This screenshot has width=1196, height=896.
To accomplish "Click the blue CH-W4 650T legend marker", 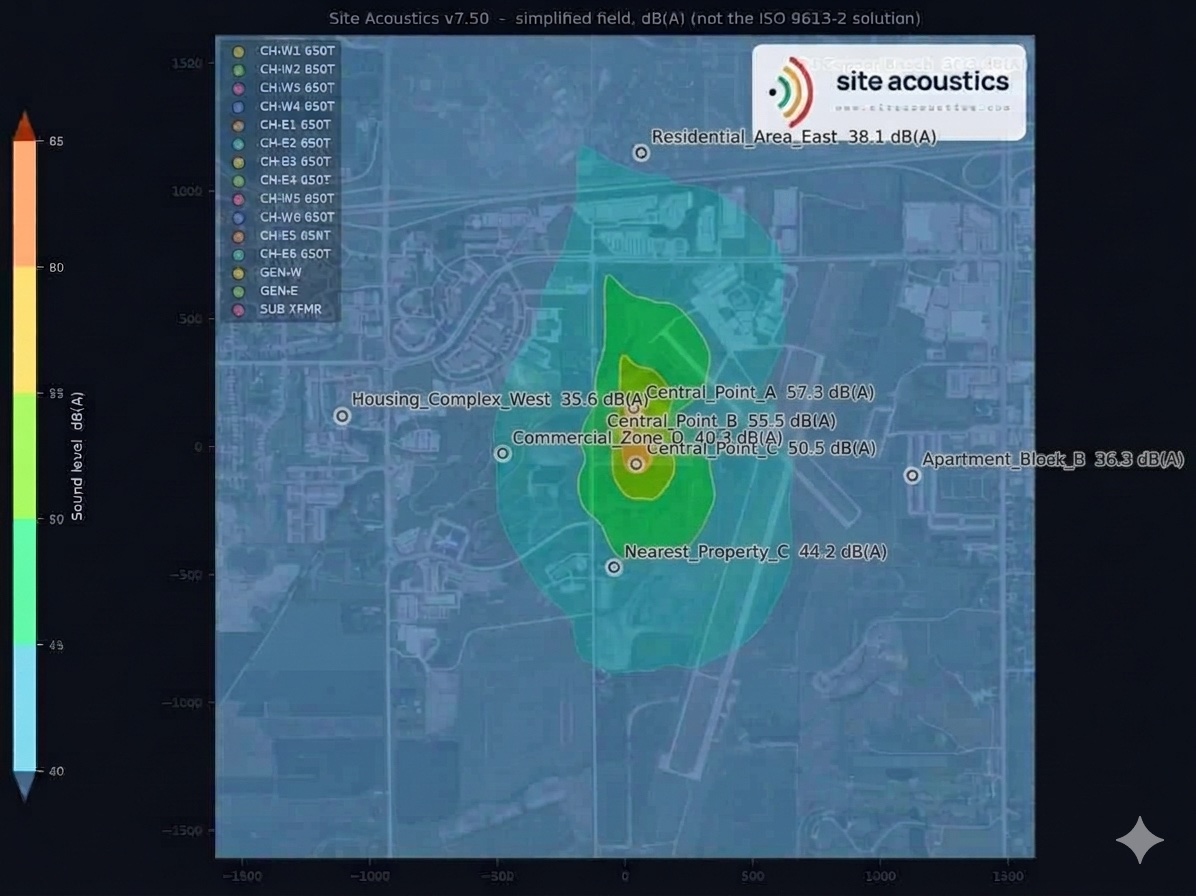I will tap(239, 108).
